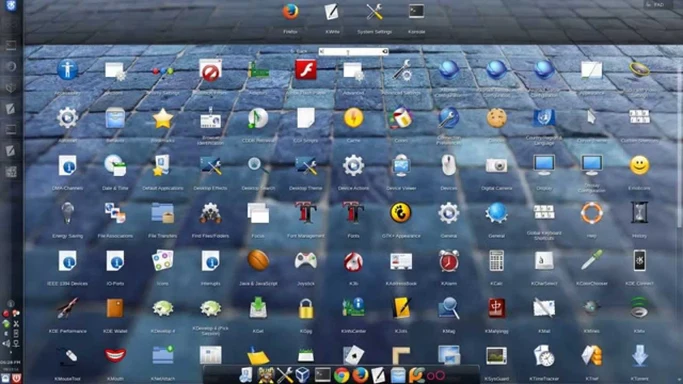Open the History hourglass icon

(639, 213)
